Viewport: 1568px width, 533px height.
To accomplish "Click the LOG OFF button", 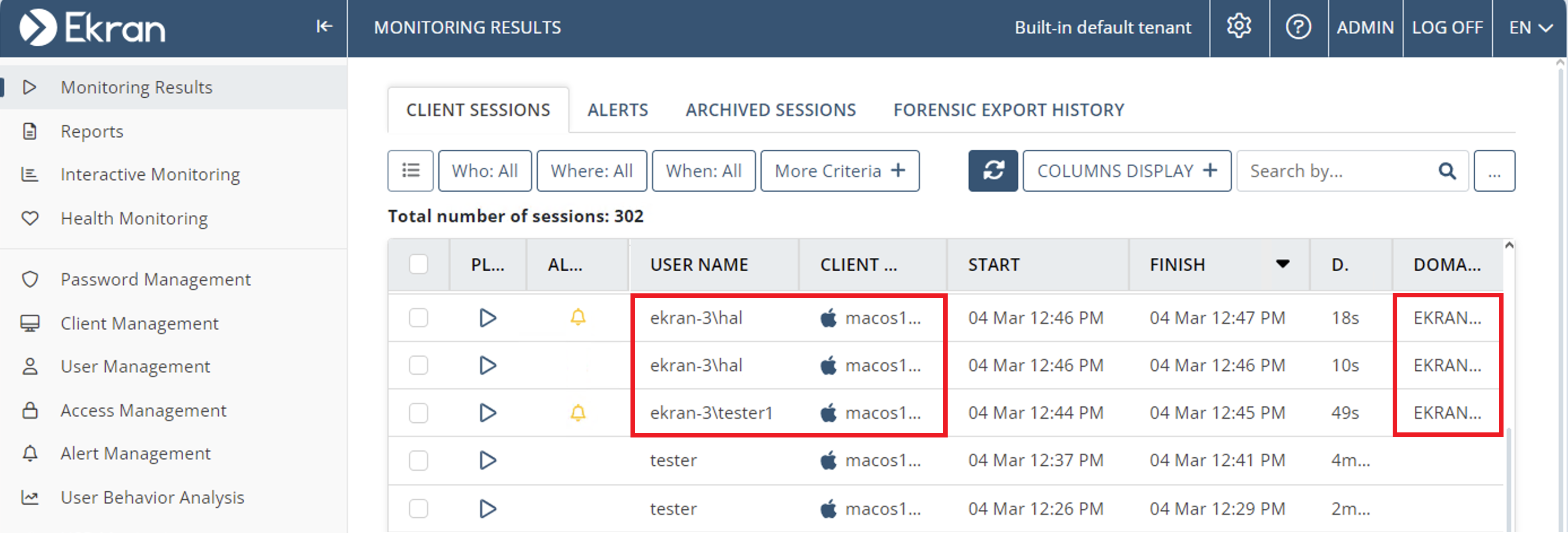I will 1447,27.
